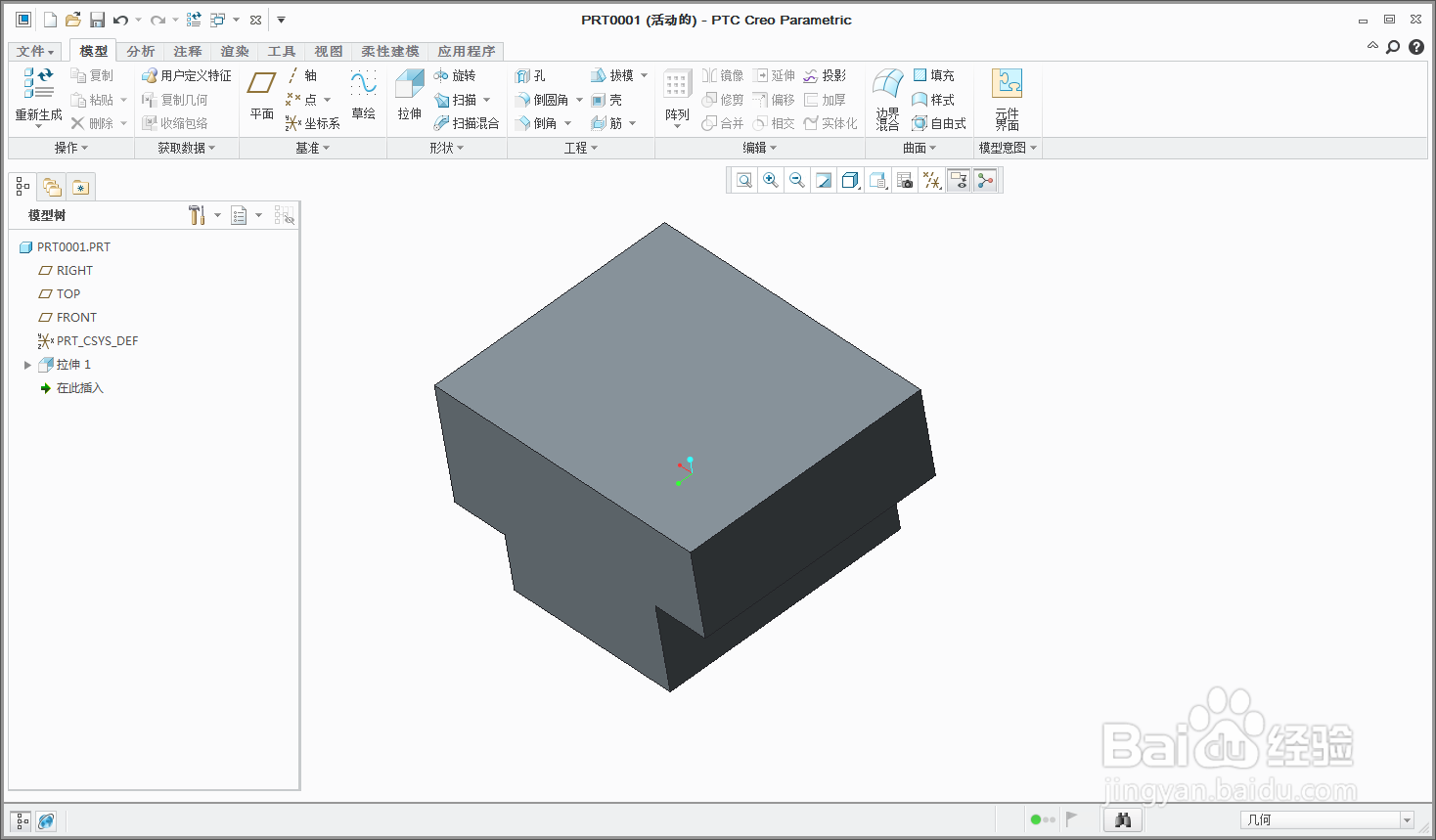
Task: Click the Zoom Out icon in graphics toolbar
Action: (797, 180)
